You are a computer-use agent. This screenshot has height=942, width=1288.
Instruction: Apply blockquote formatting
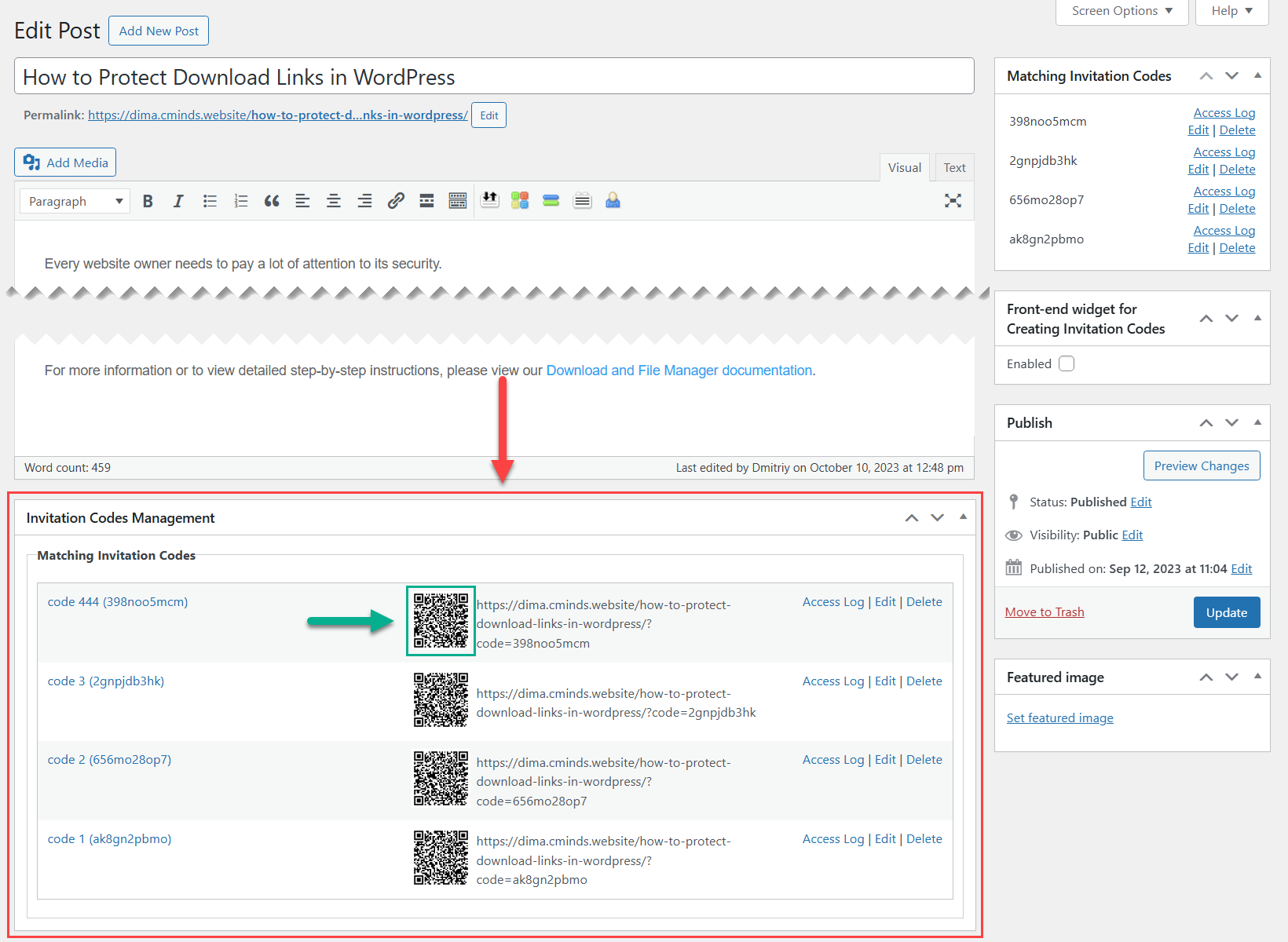point(272,201)
